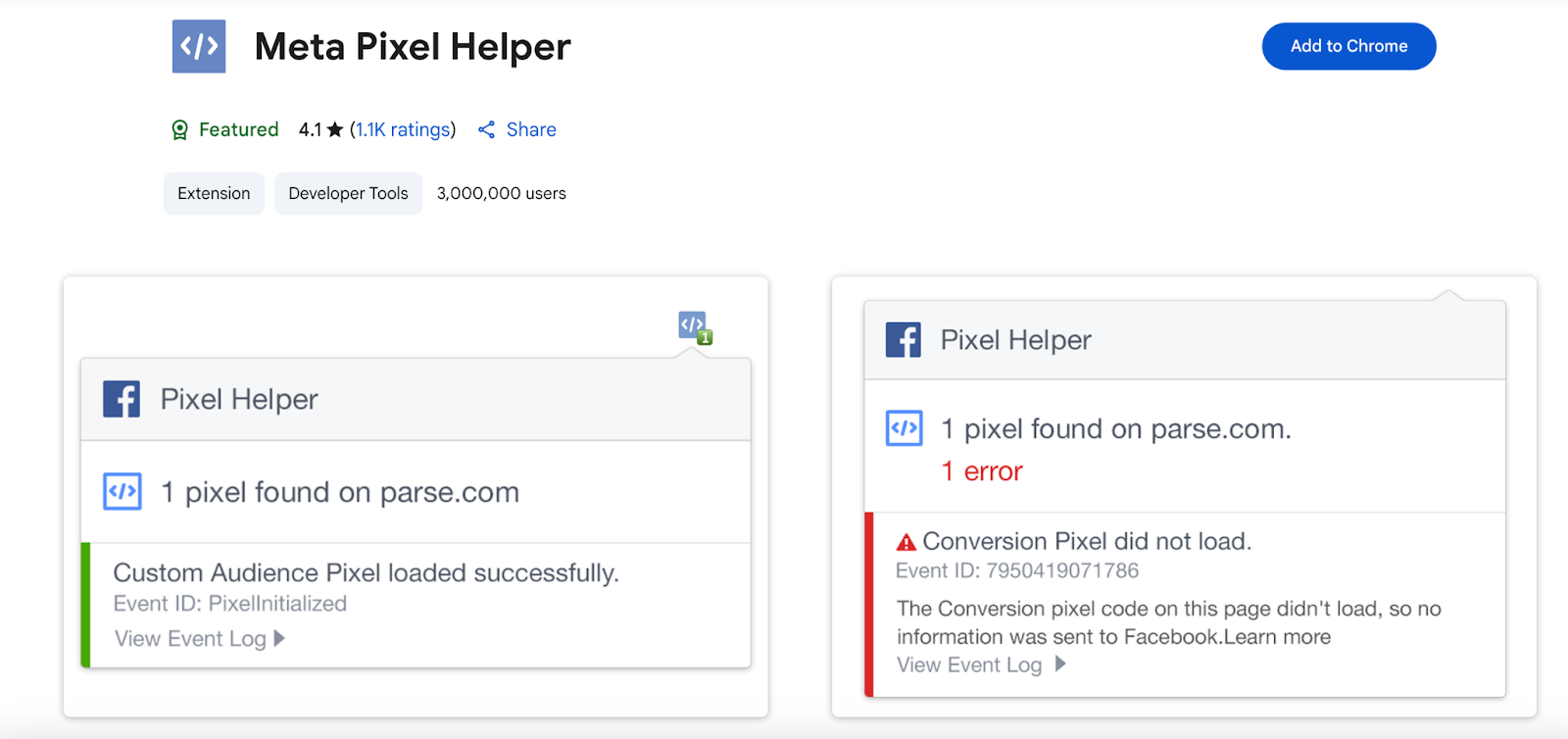Image resolution: width=1568 pixels, height=739 pixels.
Task: Click 'Event ID: 7950419071786' text
Action: (x=1017, y=570)
